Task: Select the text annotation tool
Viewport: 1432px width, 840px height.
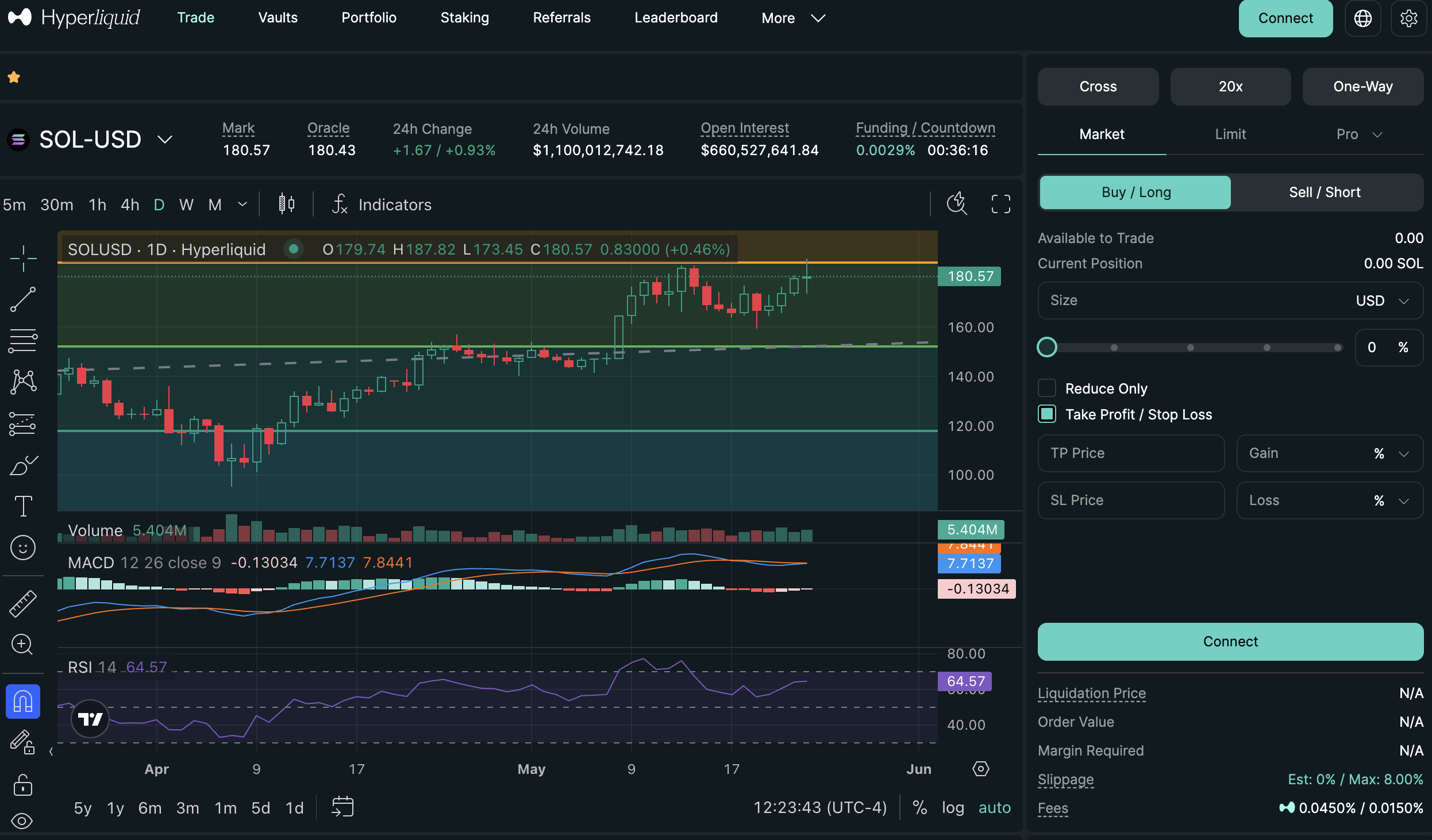Action: [x=23, y=506]
